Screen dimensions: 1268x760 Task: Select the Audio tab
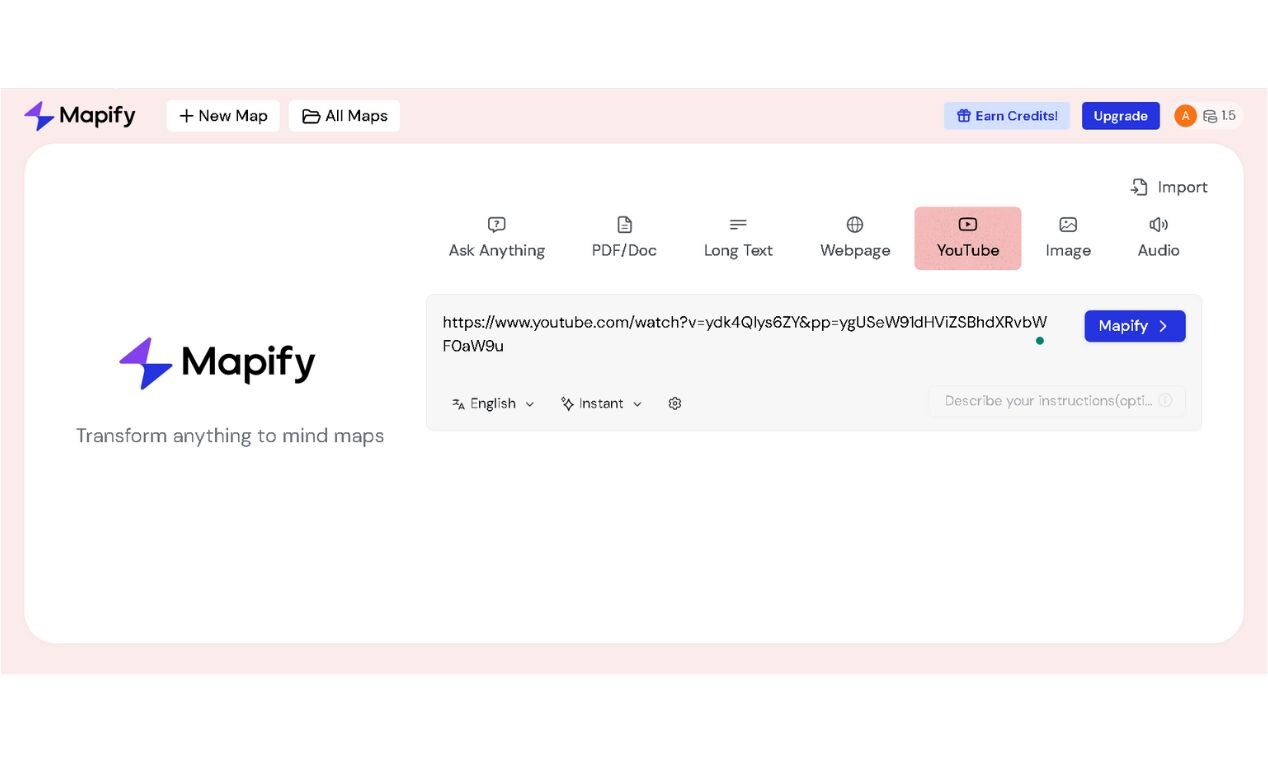coord(1159,238)
